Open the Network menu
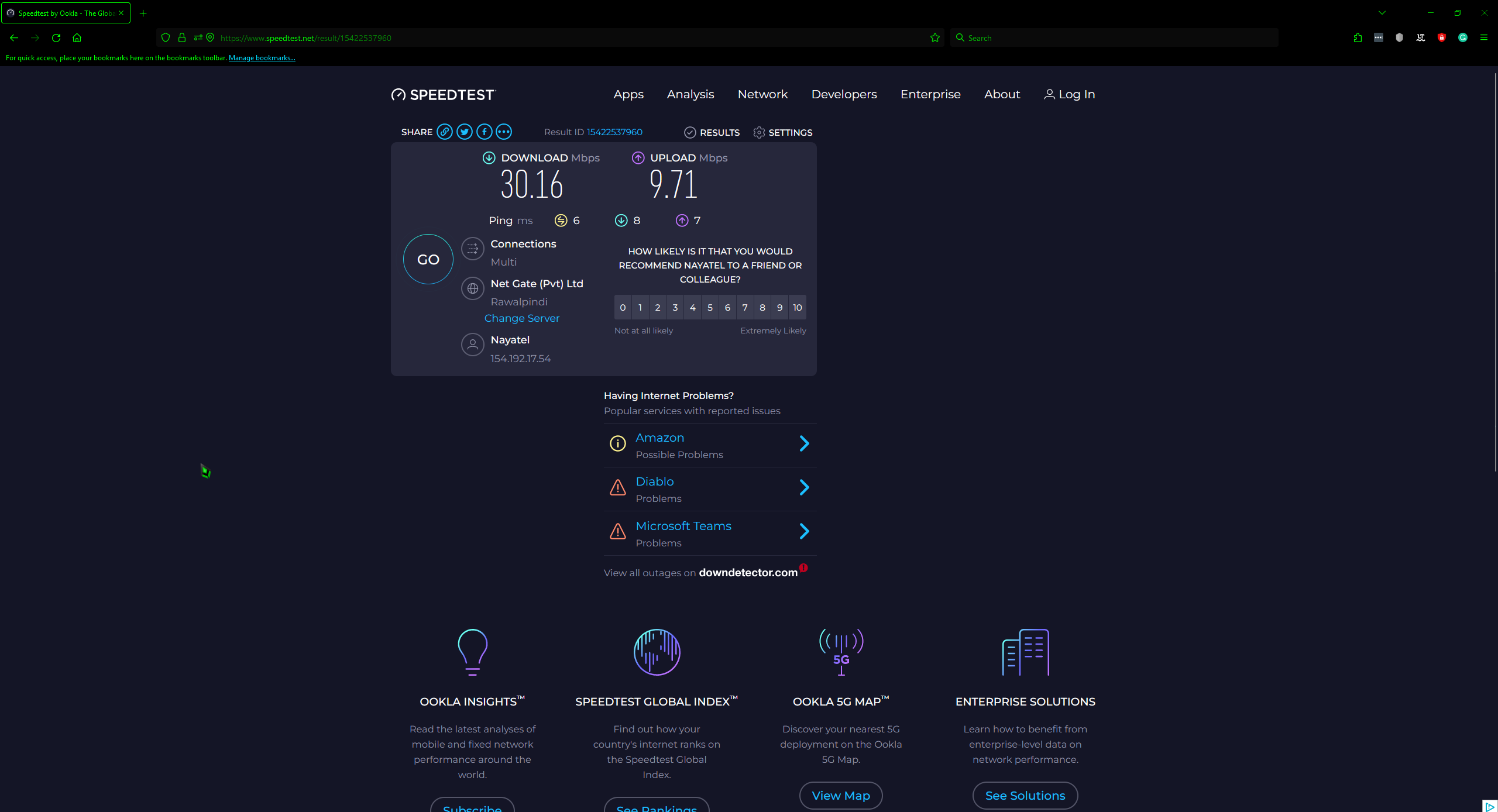The width and height of the screenshot is (1498, 812). pyautogui.click(x=762, y=94)
